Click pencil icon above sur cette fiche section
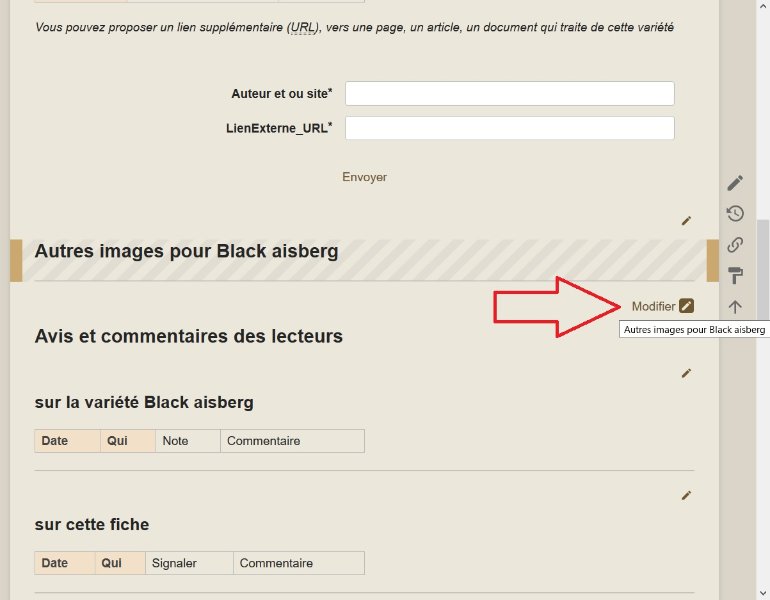The width and height of the screenshot is (770, 600). pos(686,495)
